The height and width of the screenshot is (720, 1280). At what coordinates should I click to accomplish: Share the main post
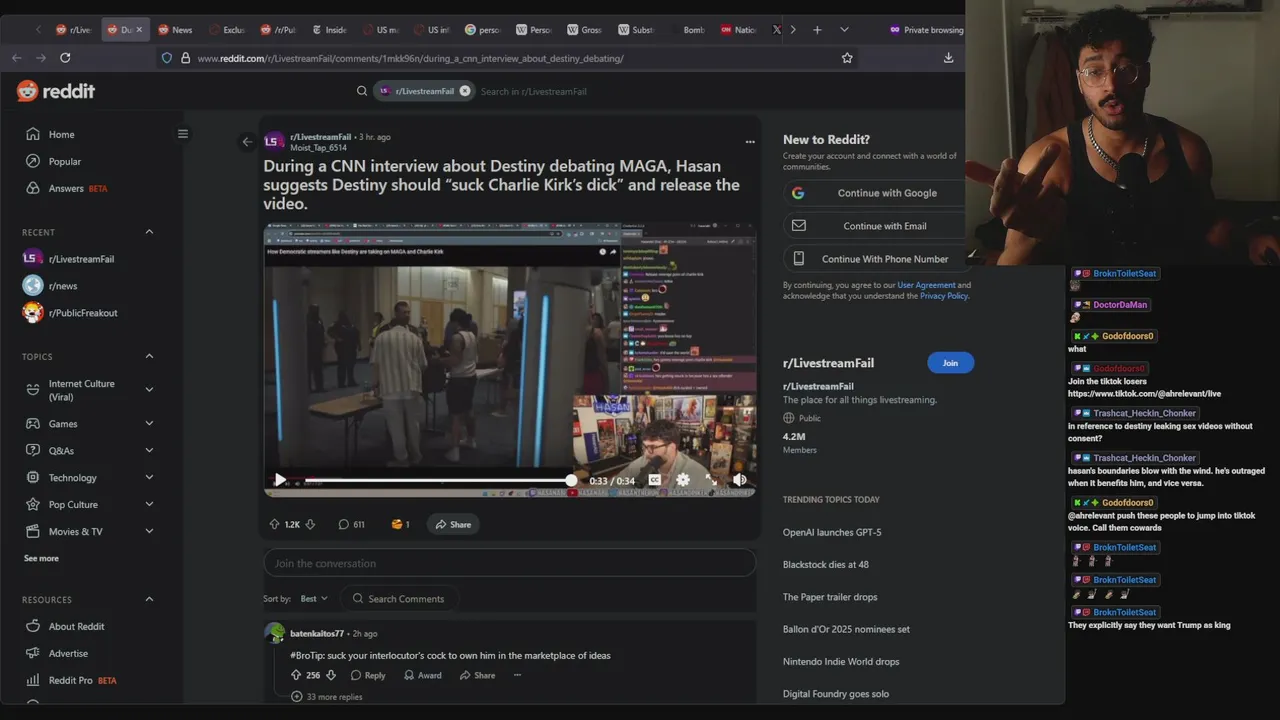[453, 524]
